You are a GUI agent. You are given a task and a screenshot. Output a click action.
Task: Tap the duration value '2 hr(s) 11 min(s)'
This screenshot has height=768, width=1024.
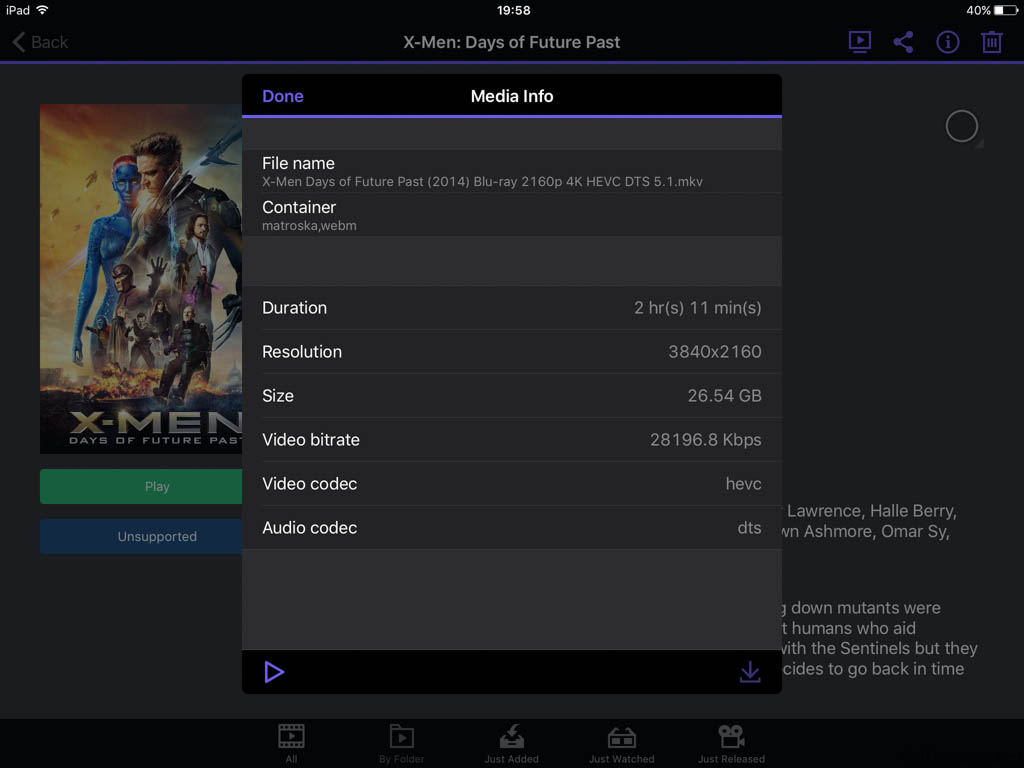pos(697,308)
